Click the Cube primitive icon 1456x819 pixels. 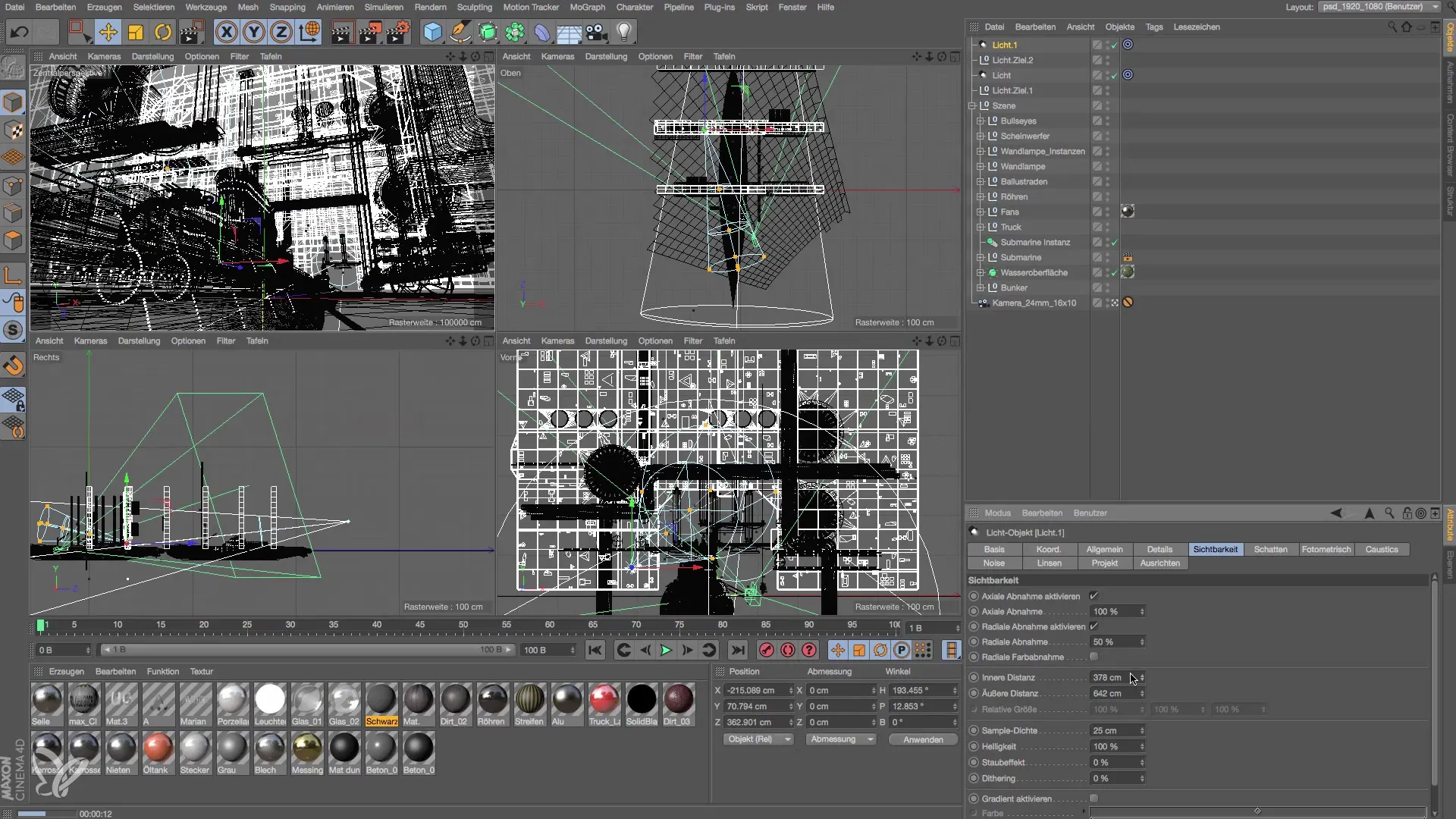click(432, 32)
